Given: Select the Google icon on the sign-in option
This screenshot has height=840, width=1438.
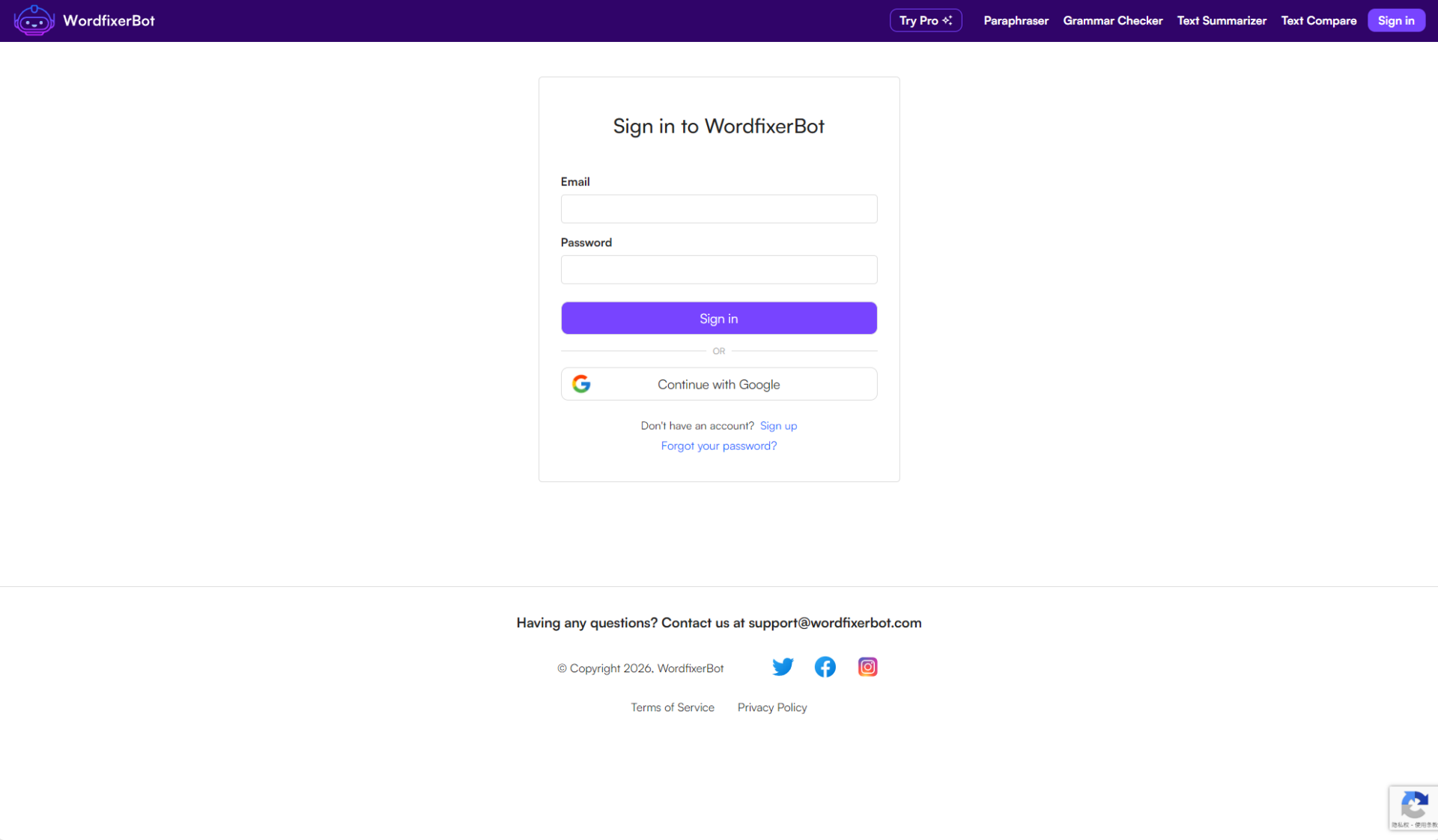Looking at the screenshot, I should (x=581, y=383).
